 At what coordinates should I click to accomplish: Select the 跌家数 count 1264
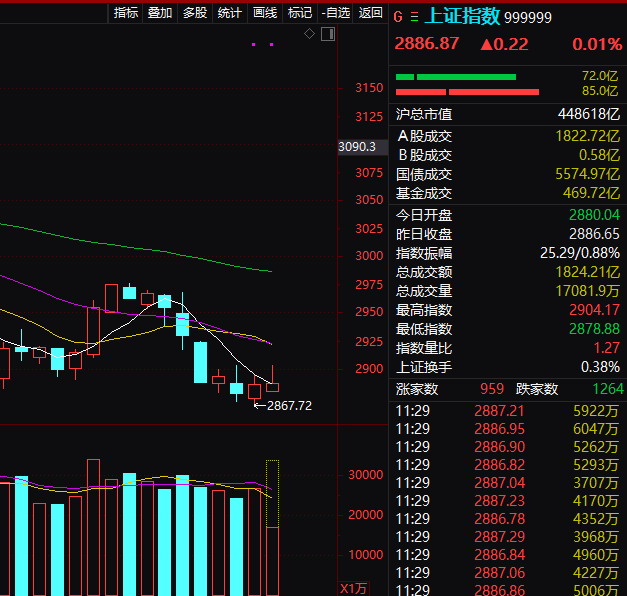pyautogui.click(x=608, y=389)
